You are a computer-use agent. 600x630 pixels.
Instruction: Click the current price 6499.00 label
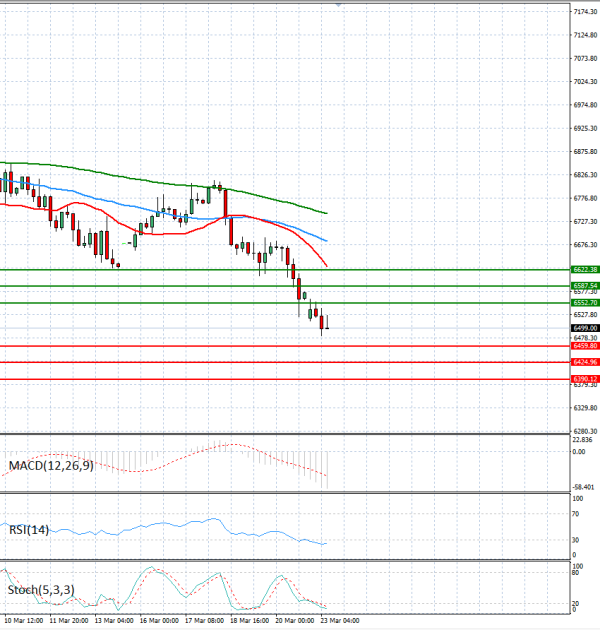click(x=585, y=327)
